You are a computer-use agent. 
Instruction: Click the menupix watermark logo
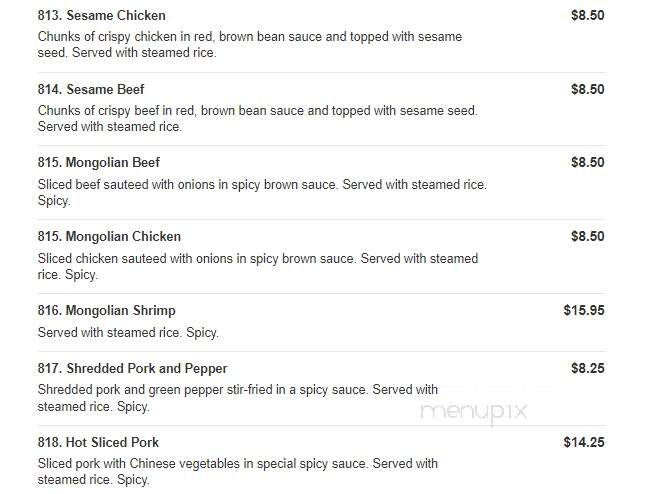click(474, 412)
